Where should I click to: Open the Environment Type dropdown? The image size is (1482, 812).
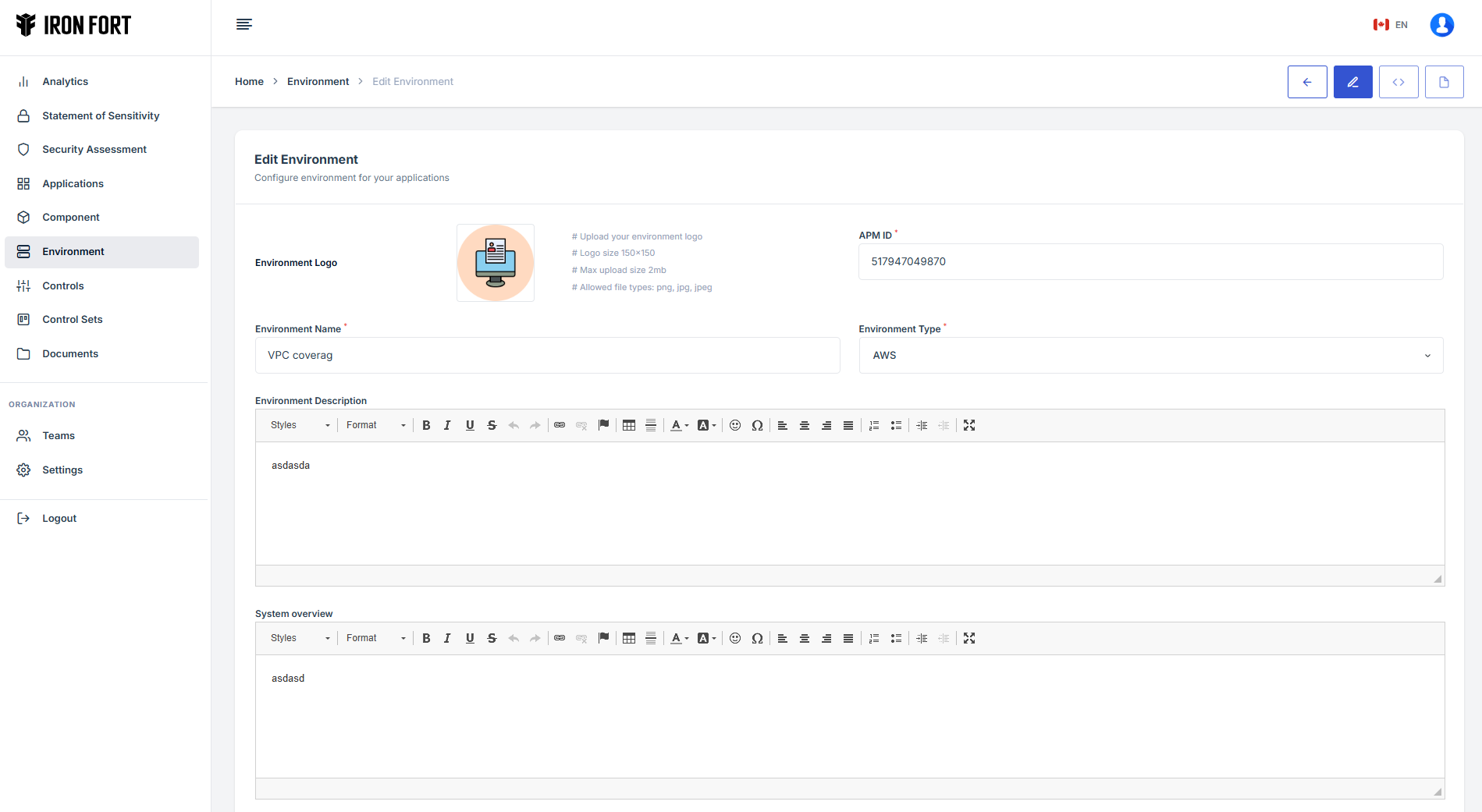click(1150, 355)
